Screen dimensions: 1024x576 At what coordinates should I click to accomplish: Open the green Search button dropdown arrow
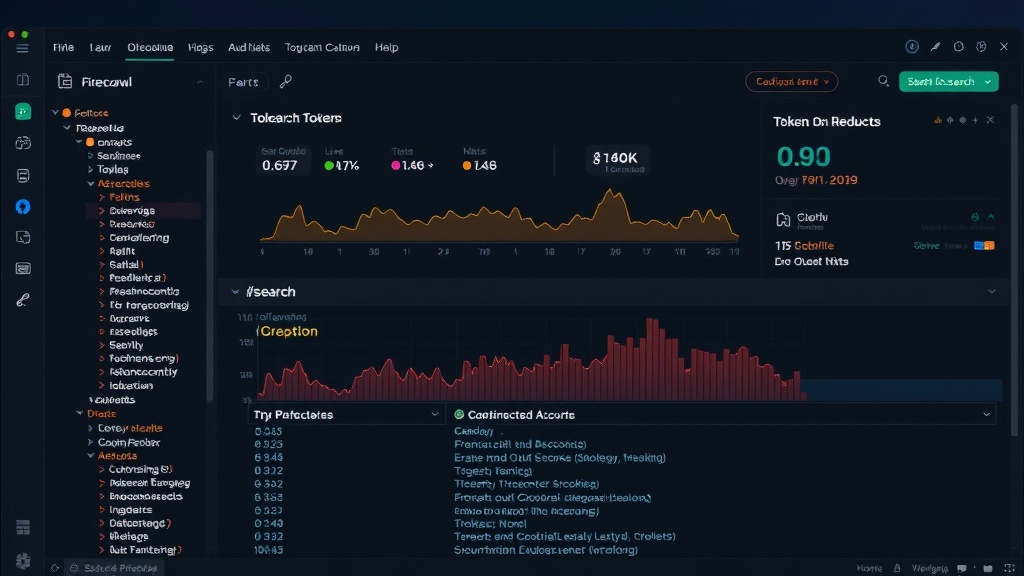(x=988, y=82)
